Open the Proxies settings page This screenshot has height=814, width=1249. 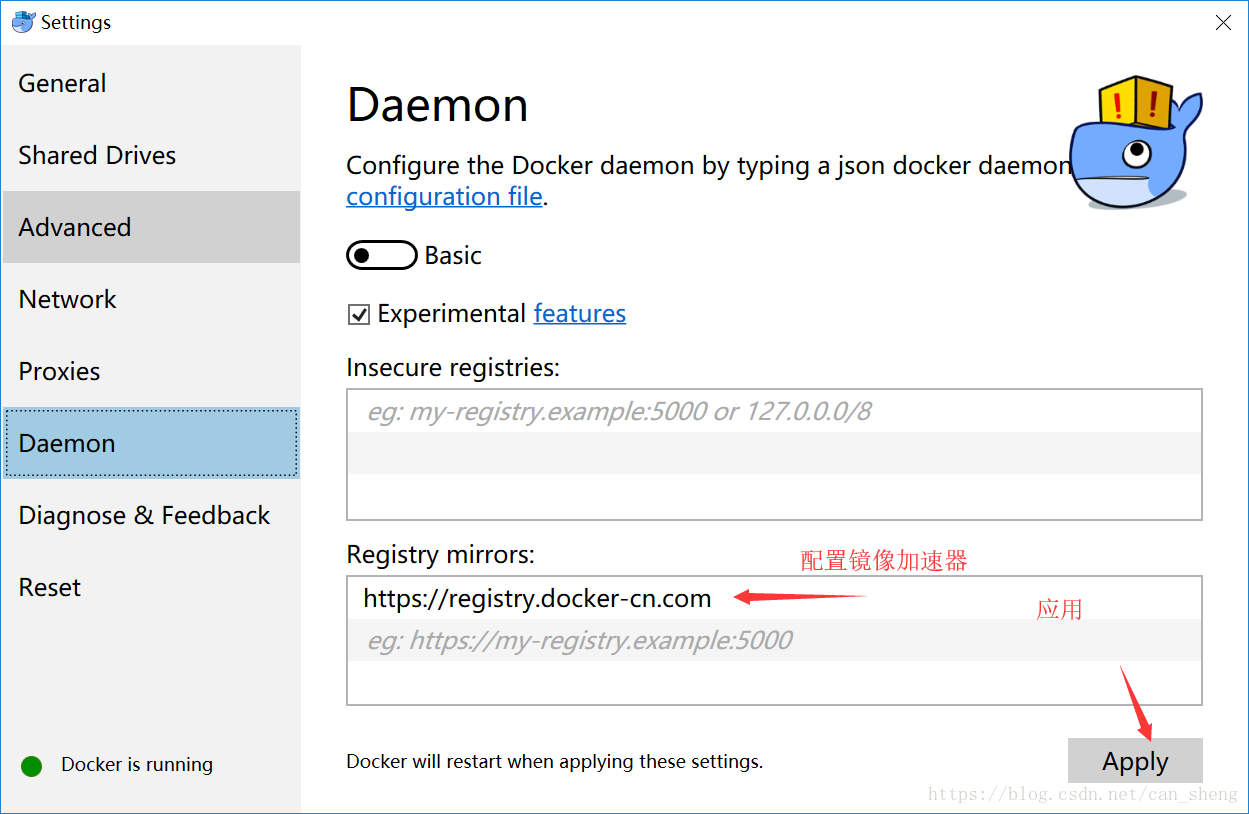59,371
